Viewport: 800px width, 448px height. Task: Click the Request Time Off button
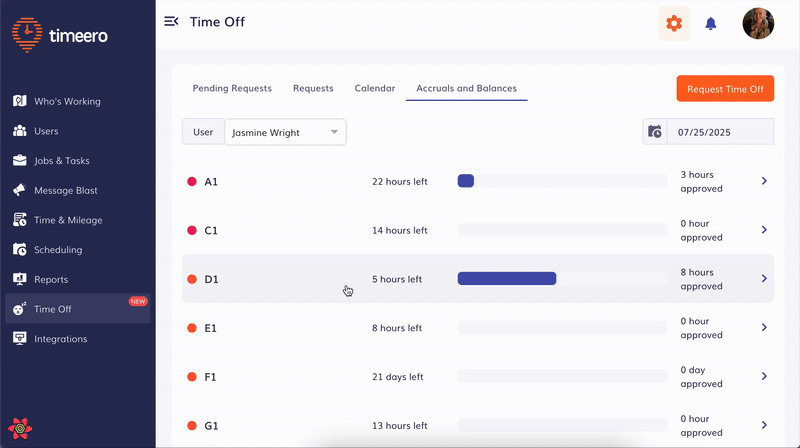pos(725,89)
